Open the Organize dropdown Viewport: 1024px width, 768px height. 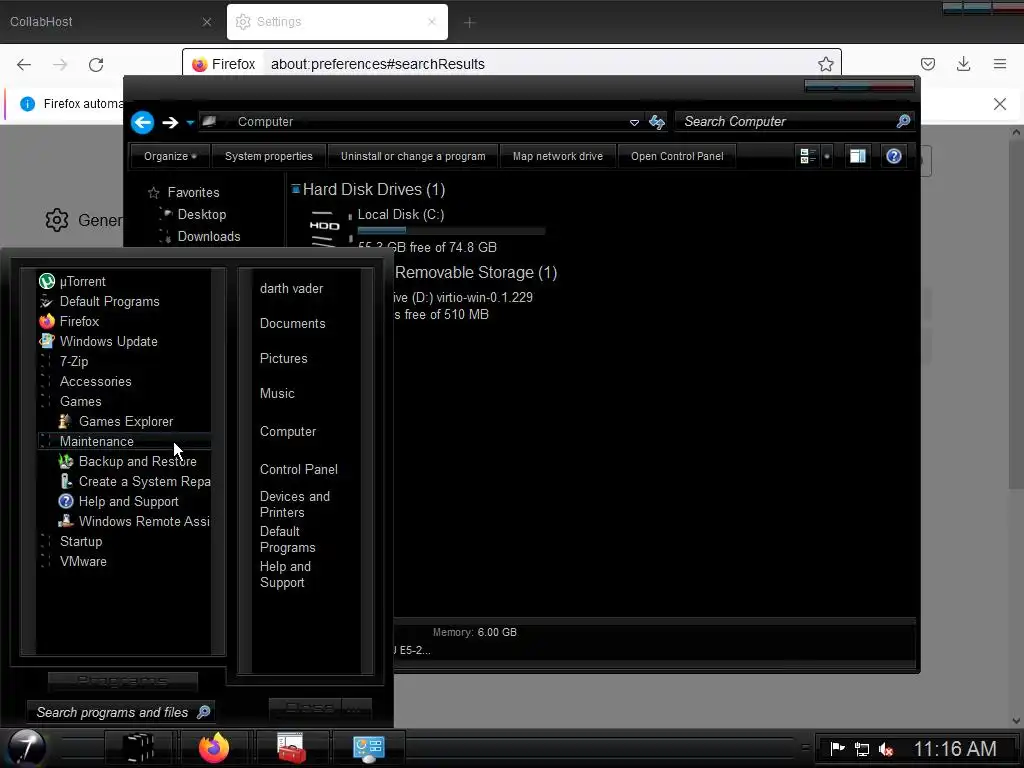tap(170, 156)
